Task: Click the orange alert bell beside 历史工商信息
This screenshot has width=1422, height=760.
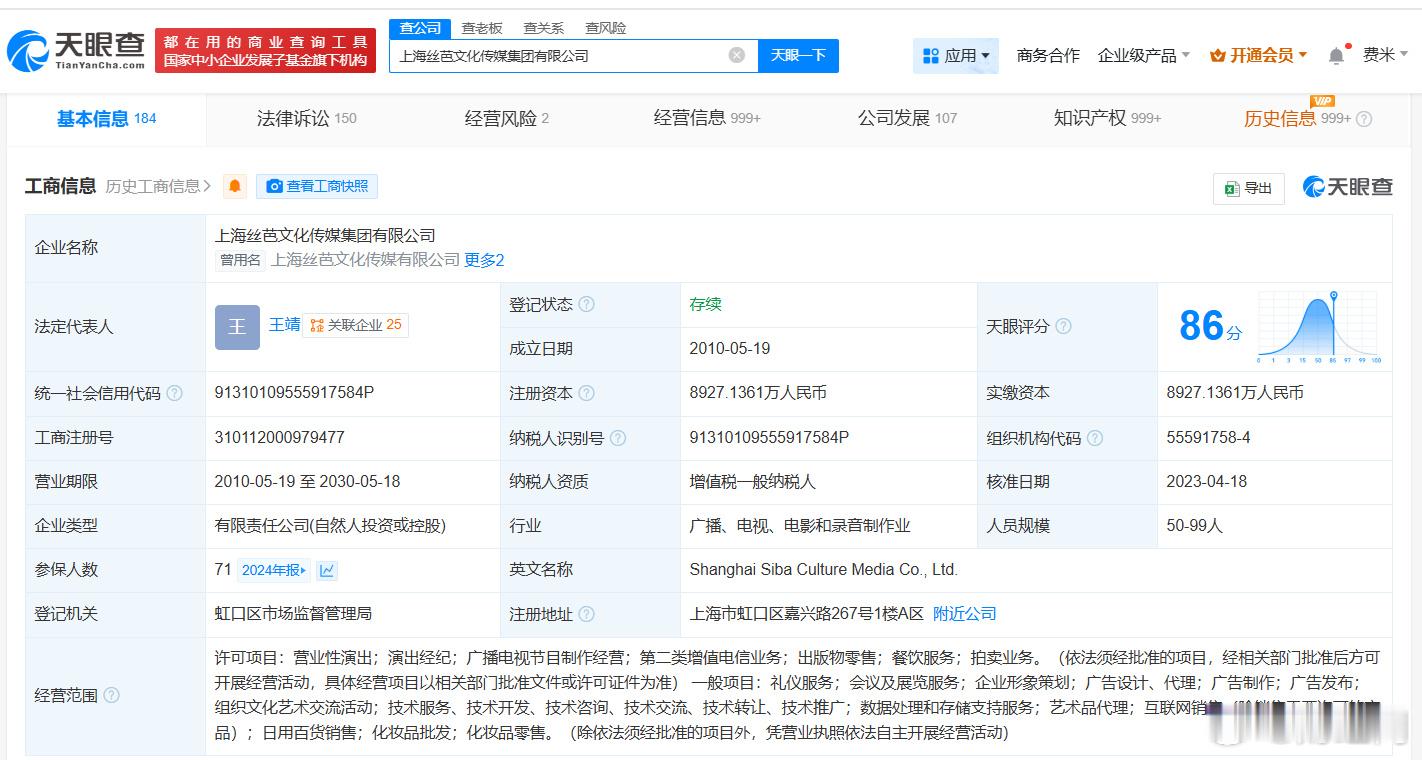Action: (x=235, y=186)
